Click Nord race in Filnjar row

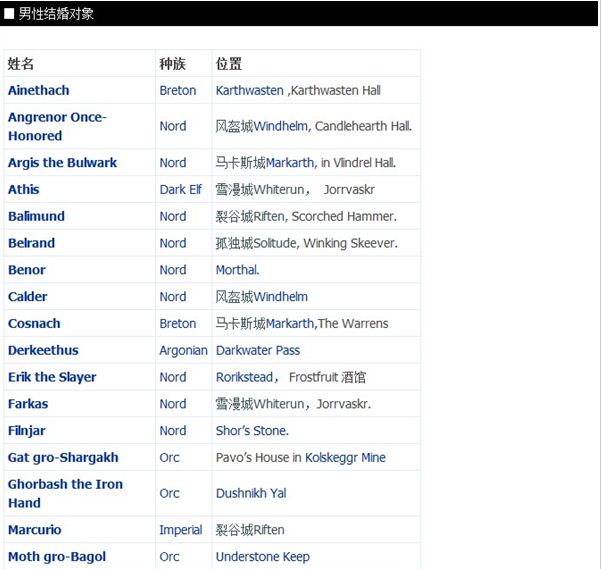(x=173, y=431)
